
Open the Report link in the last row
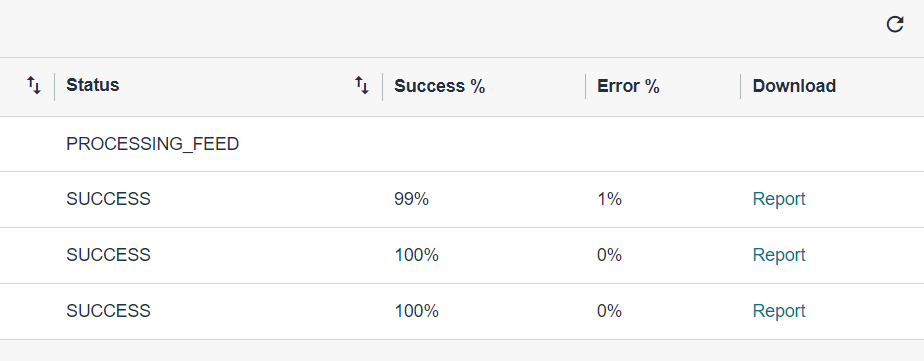[x=778, y=311]
